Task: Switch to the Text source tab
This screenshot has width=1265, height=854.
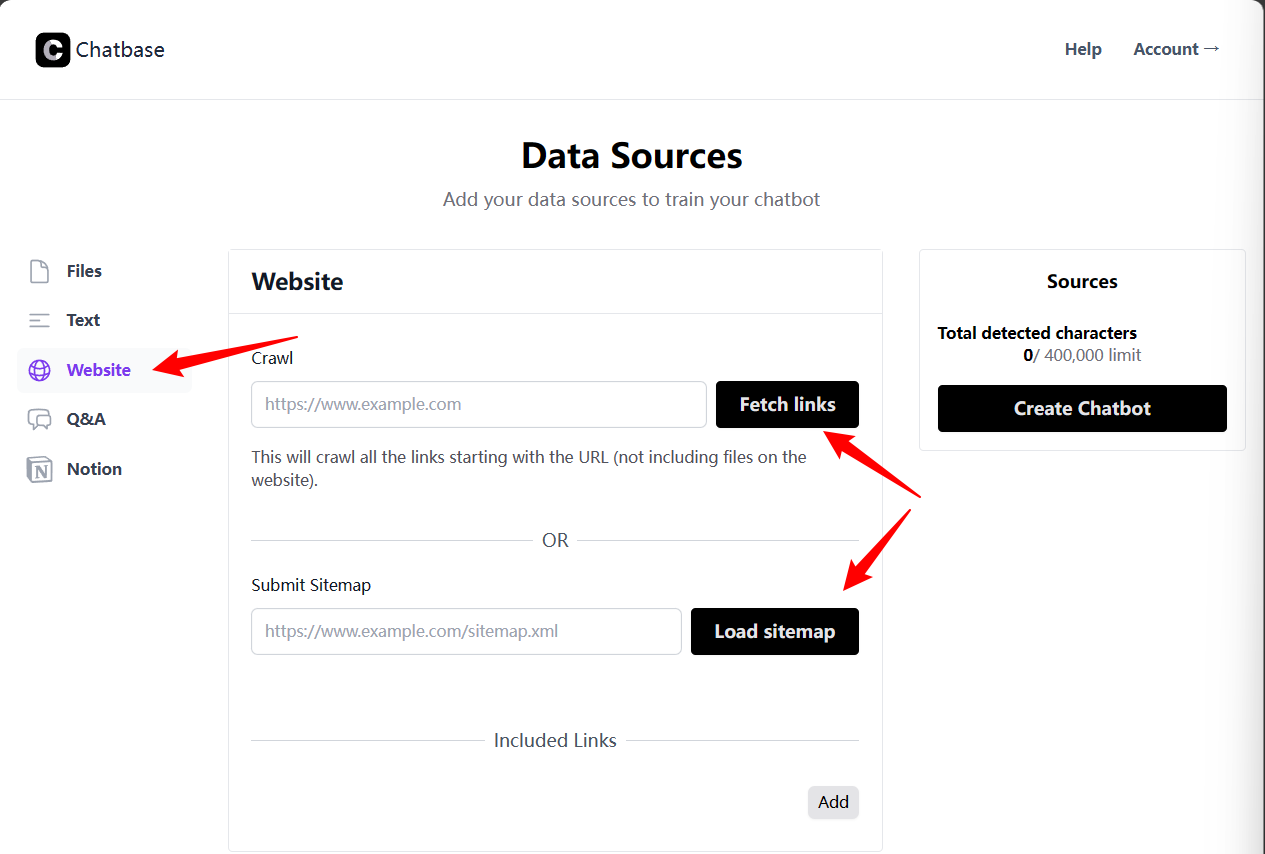Action: pos(83,320)
